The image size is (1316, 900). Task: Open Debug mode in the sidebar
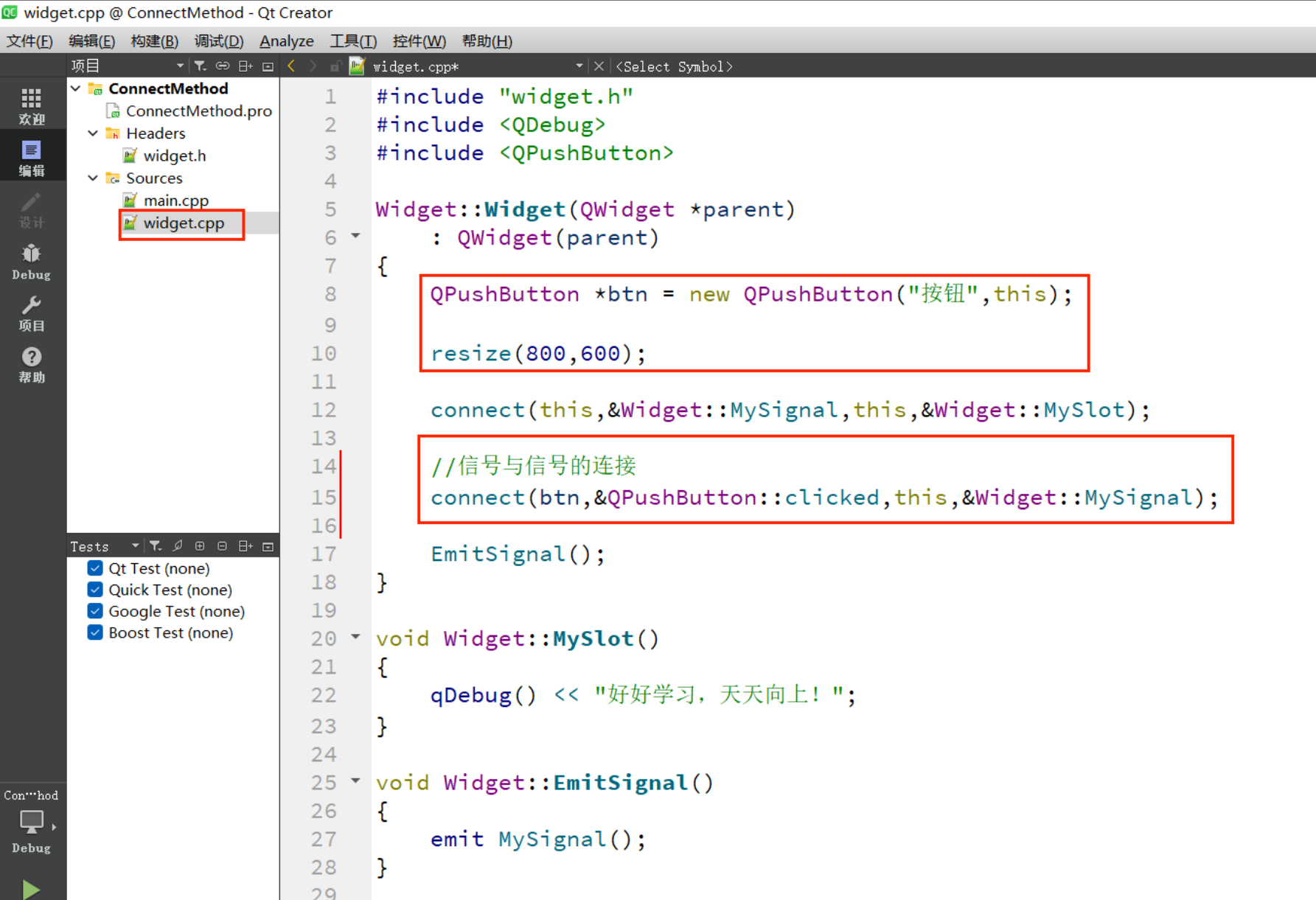[x=32, y=262]
